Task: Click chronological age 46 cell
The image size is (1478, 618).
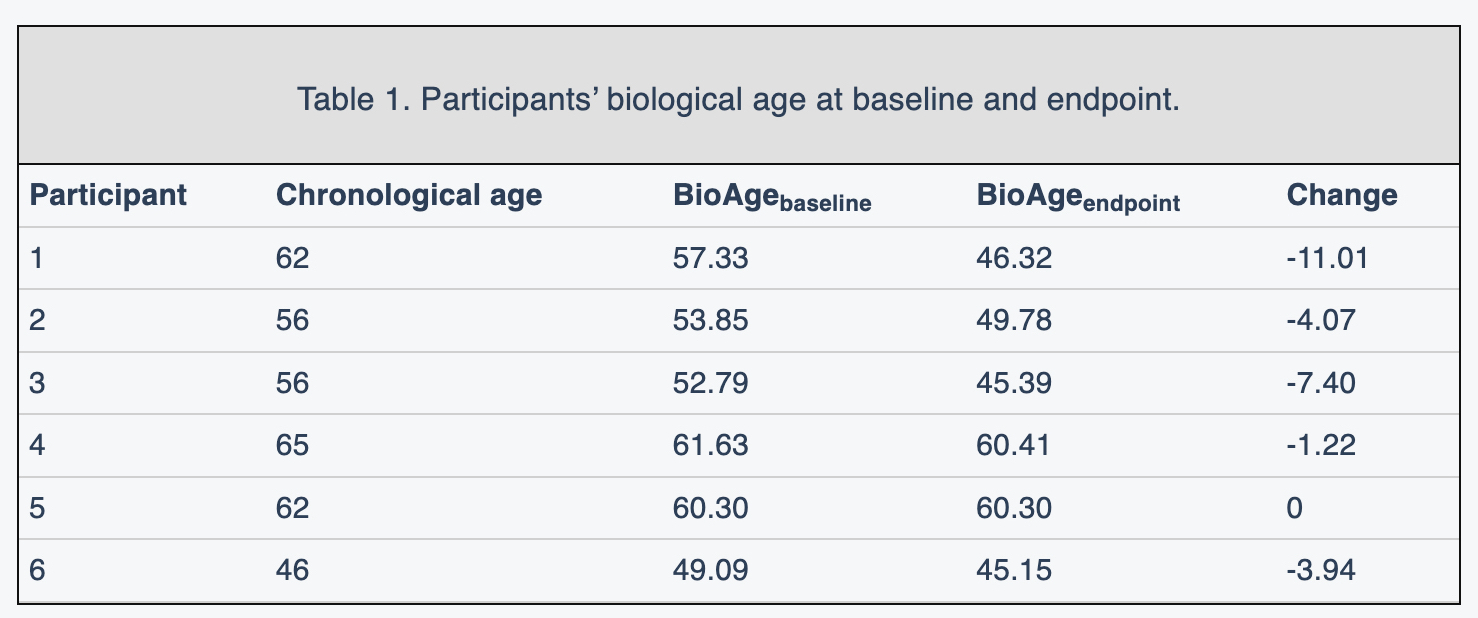Action: [293, 570]
